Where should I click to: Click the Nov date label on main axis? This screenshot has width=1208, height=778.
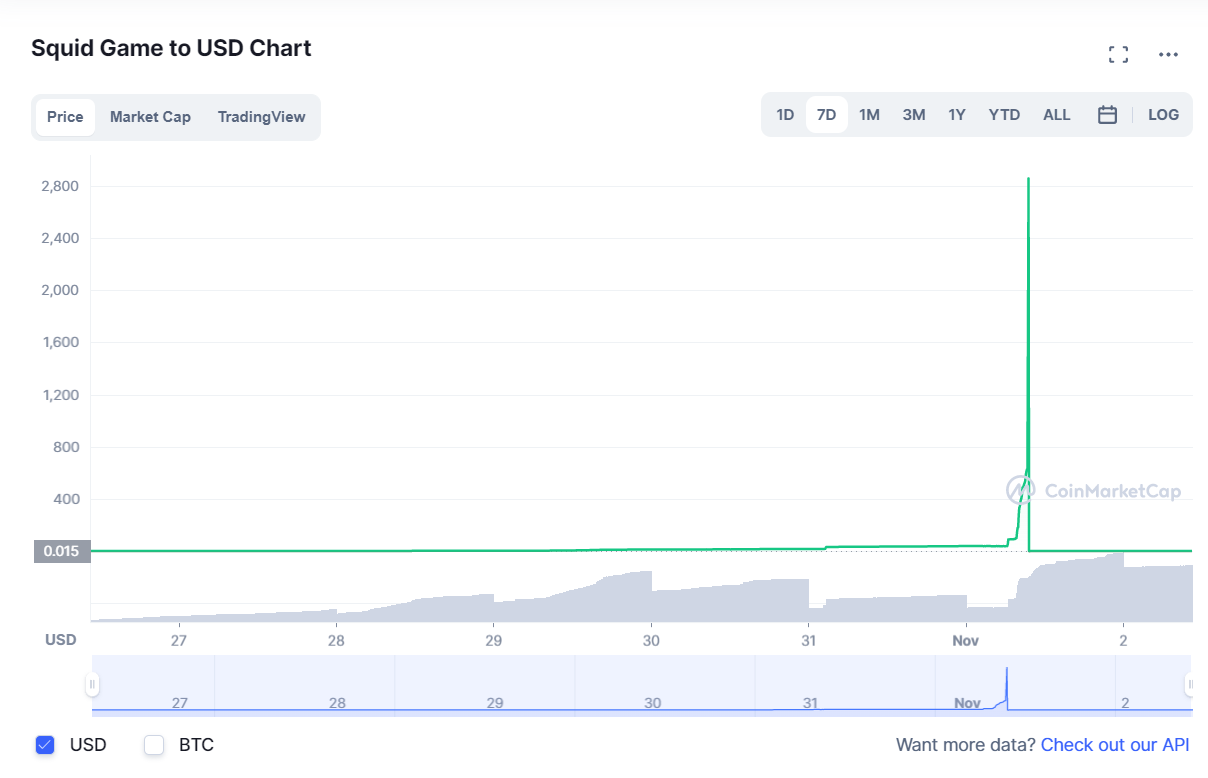click(x=965, y=640)
